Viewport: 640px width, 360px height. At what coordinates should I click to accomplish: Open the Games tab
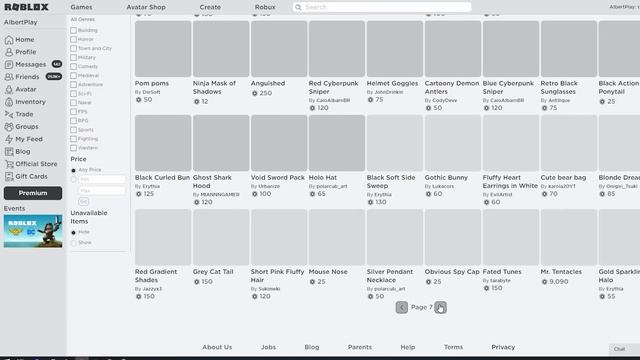81,7
